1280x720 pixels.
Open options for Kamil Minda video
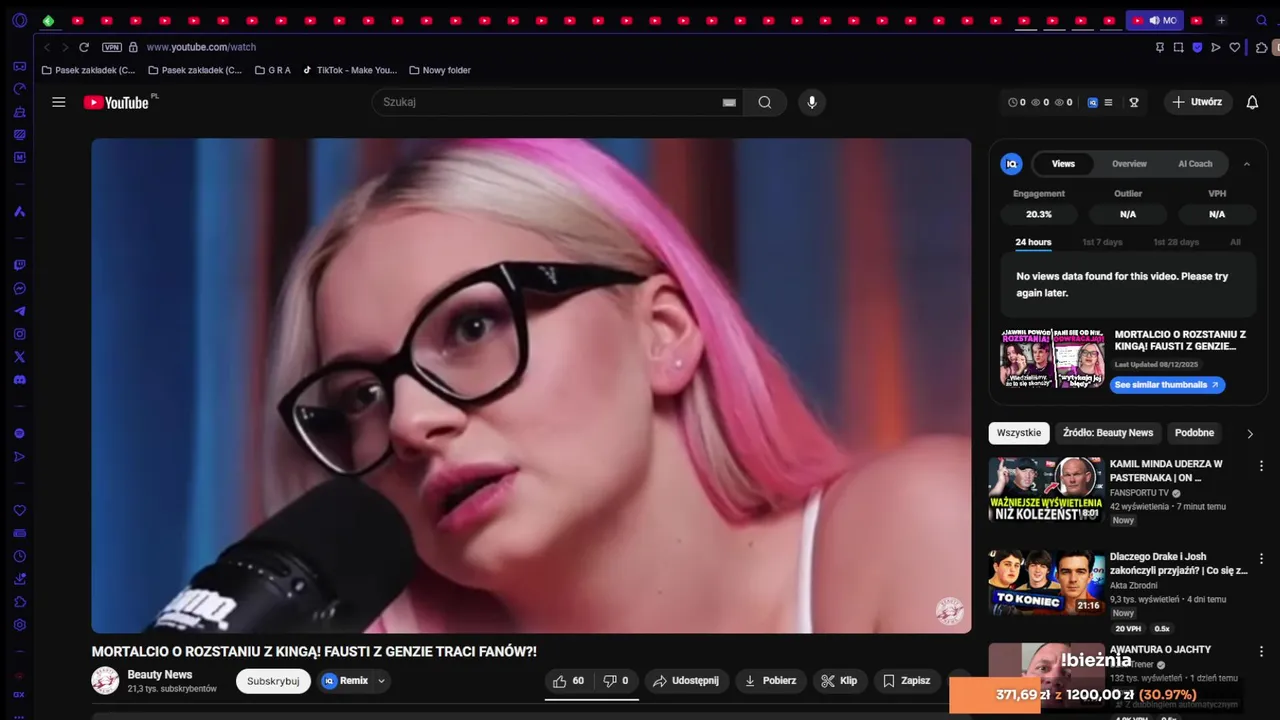pyautogui.click(x=1261, y=466)
